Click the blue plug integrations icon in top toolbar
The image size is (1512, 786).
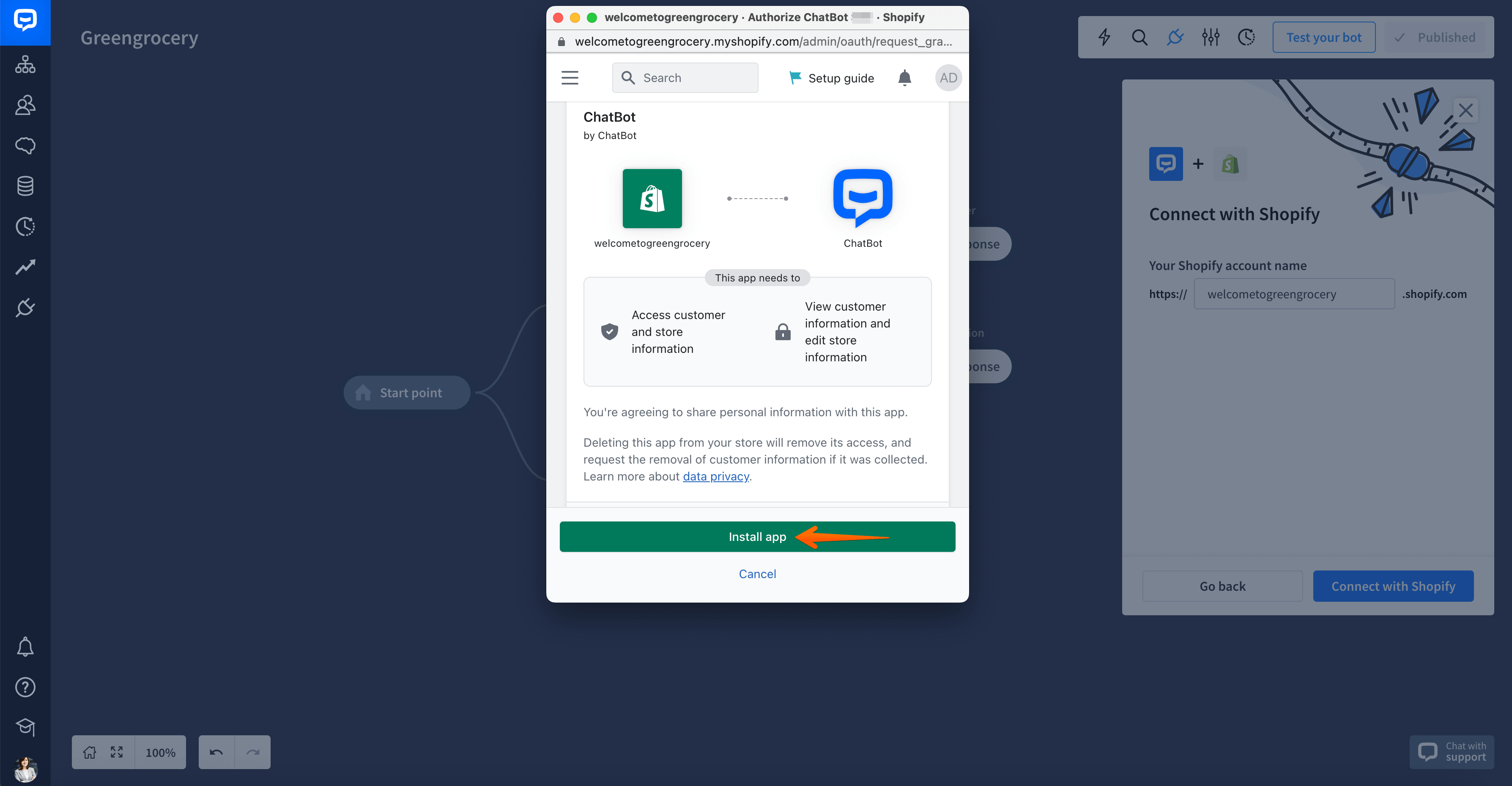point(1175,38)
